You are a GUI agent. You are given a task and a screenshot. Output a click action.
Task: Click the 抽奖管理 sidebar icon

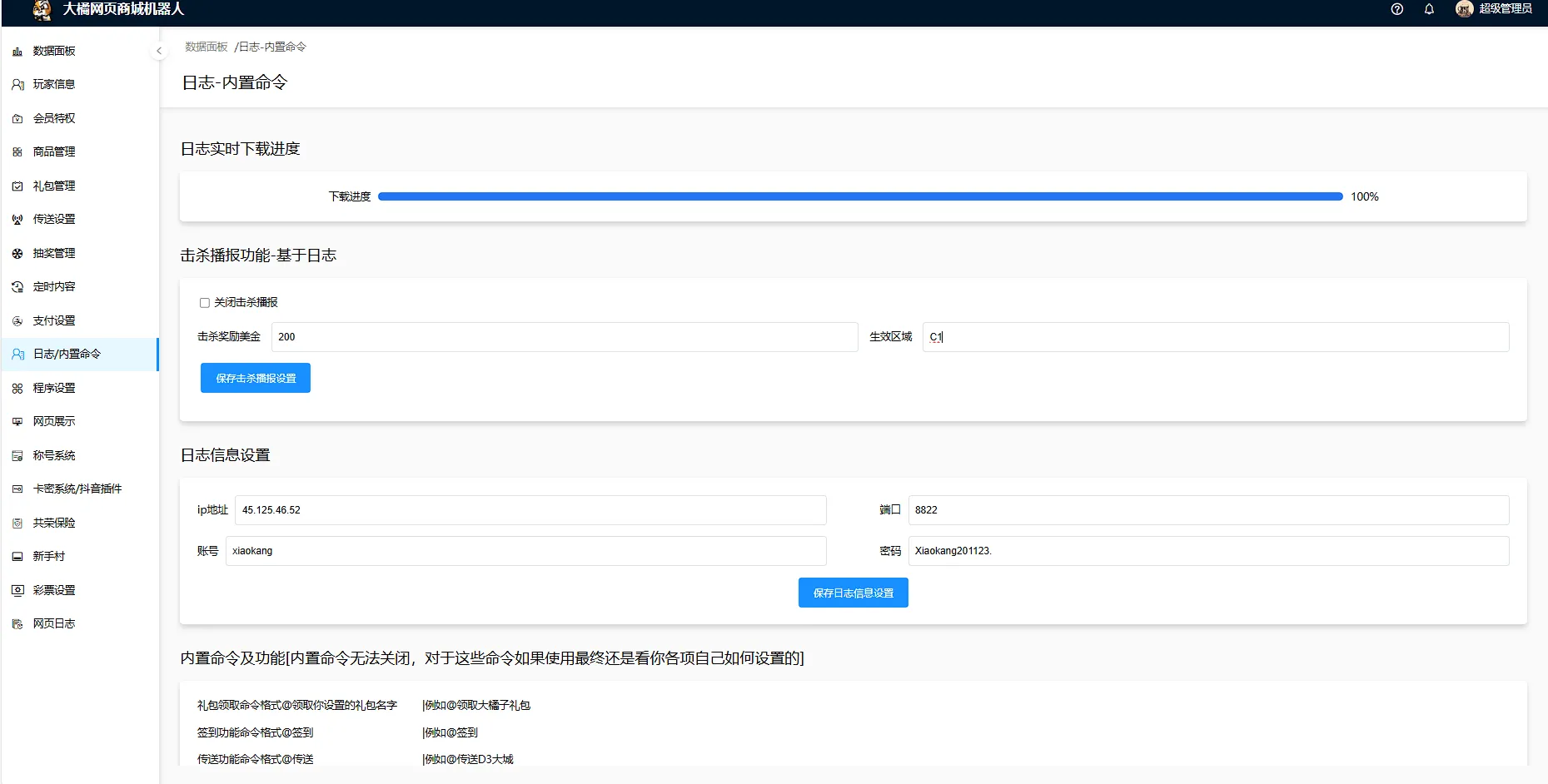coord(17,254)
